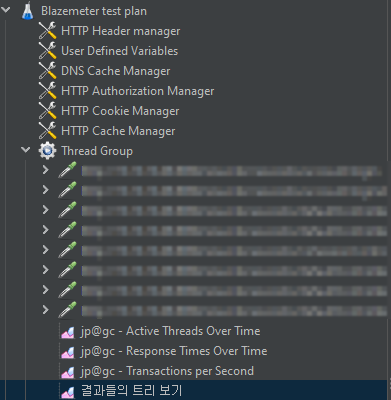The width and height of the screenshot is (391, 400).
Task: Select the HTTP Cookie Manager row
Action: coord(120,111)
